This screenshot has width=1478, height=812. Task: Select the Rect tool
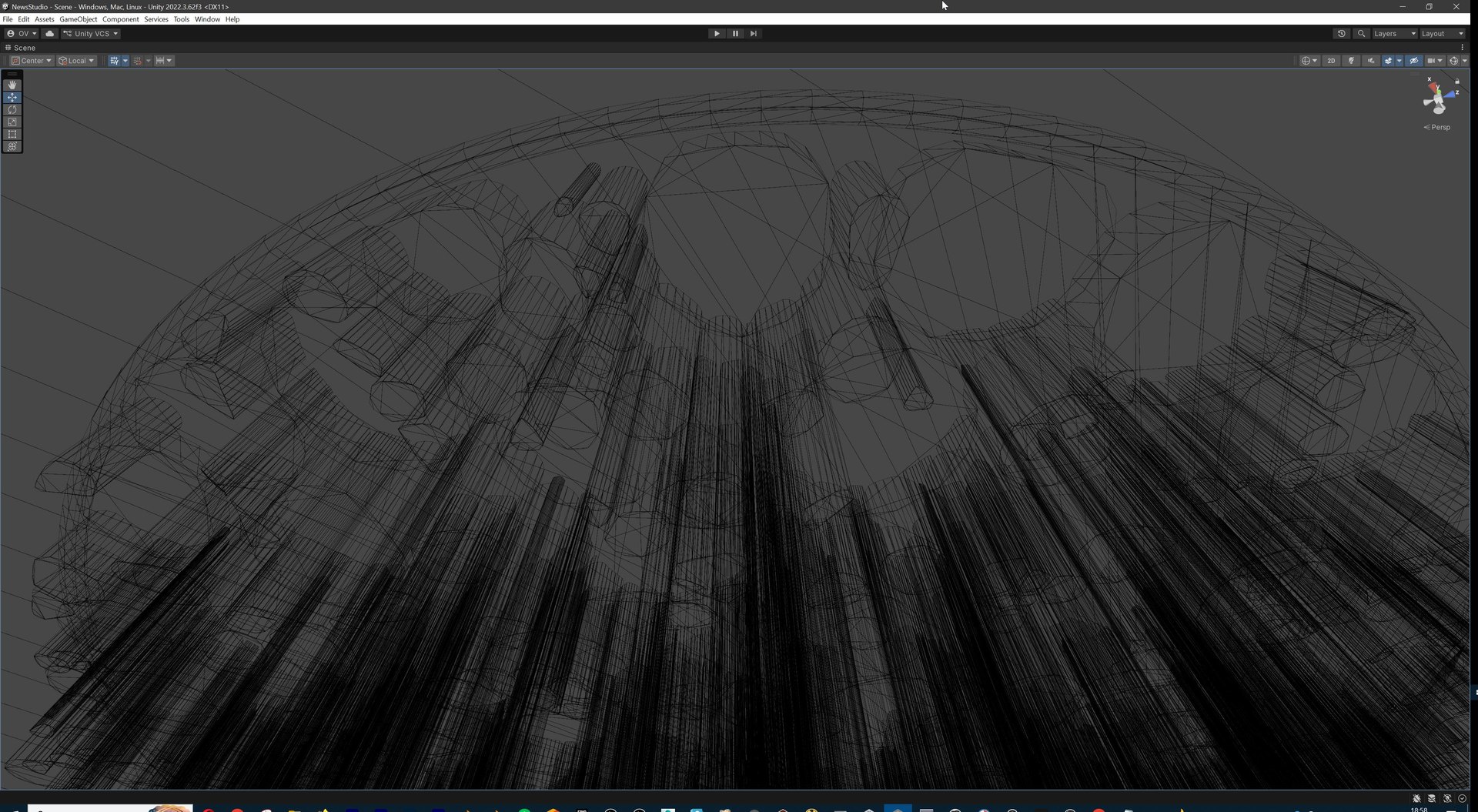[12, 135]
